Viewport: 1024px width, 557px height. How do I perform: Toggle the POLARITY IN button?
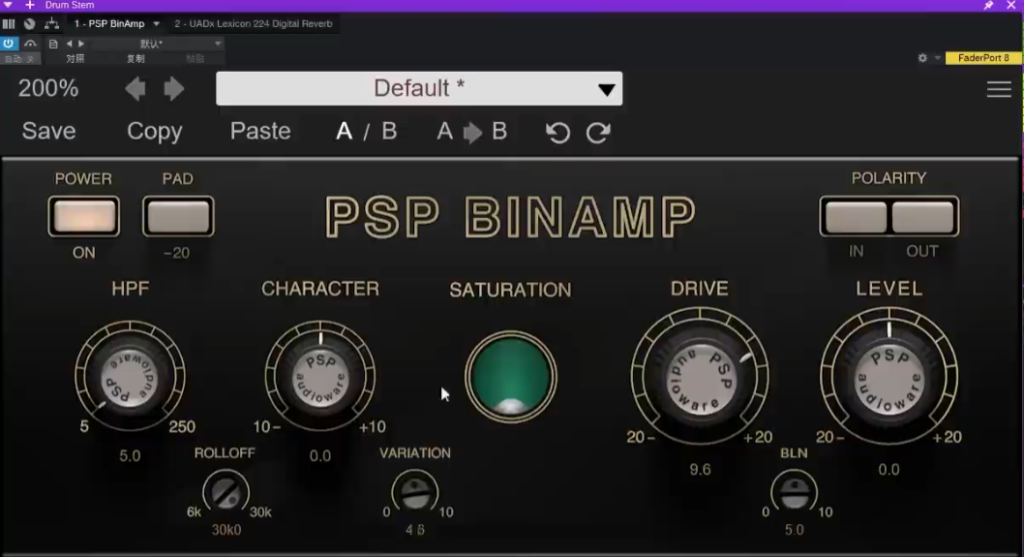[855, 217]
